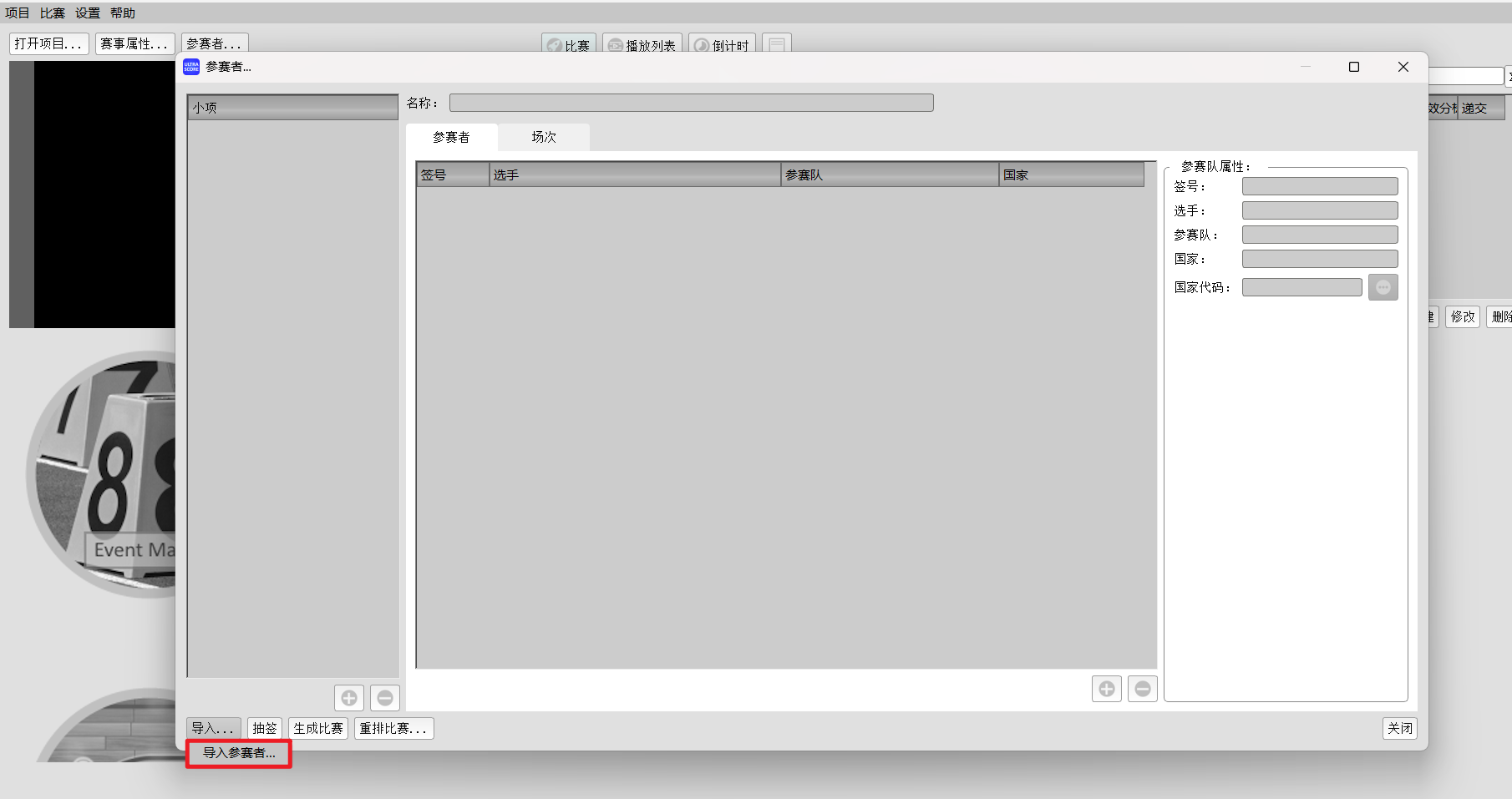Click the ellipsis icon beside 国家代码 field
This screenshot has width=1512, height=799.
coord(1383,286)
